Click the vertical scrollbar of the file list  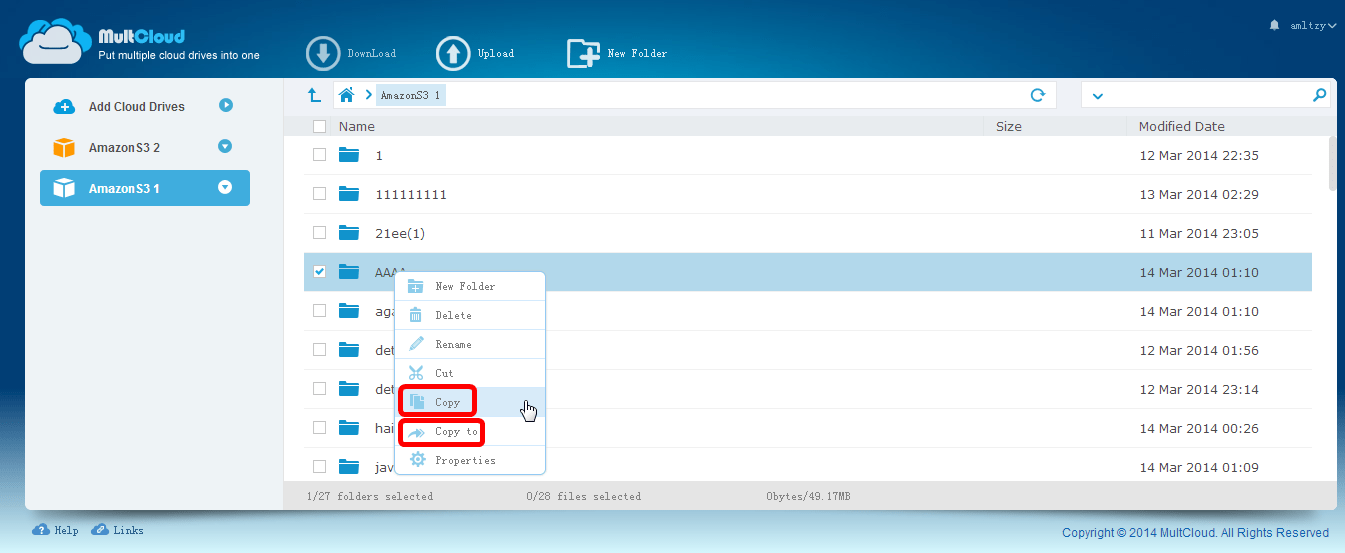[x=1332, y=163]
